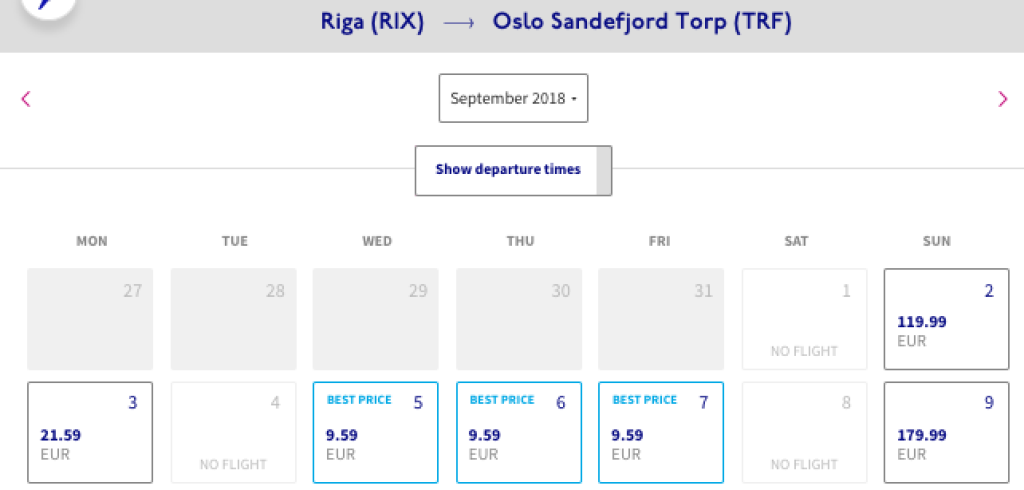Open the September 2018 month dropdown
Image resolution: width=1024 pixels, height=490 pixels.
click(513, 99)
